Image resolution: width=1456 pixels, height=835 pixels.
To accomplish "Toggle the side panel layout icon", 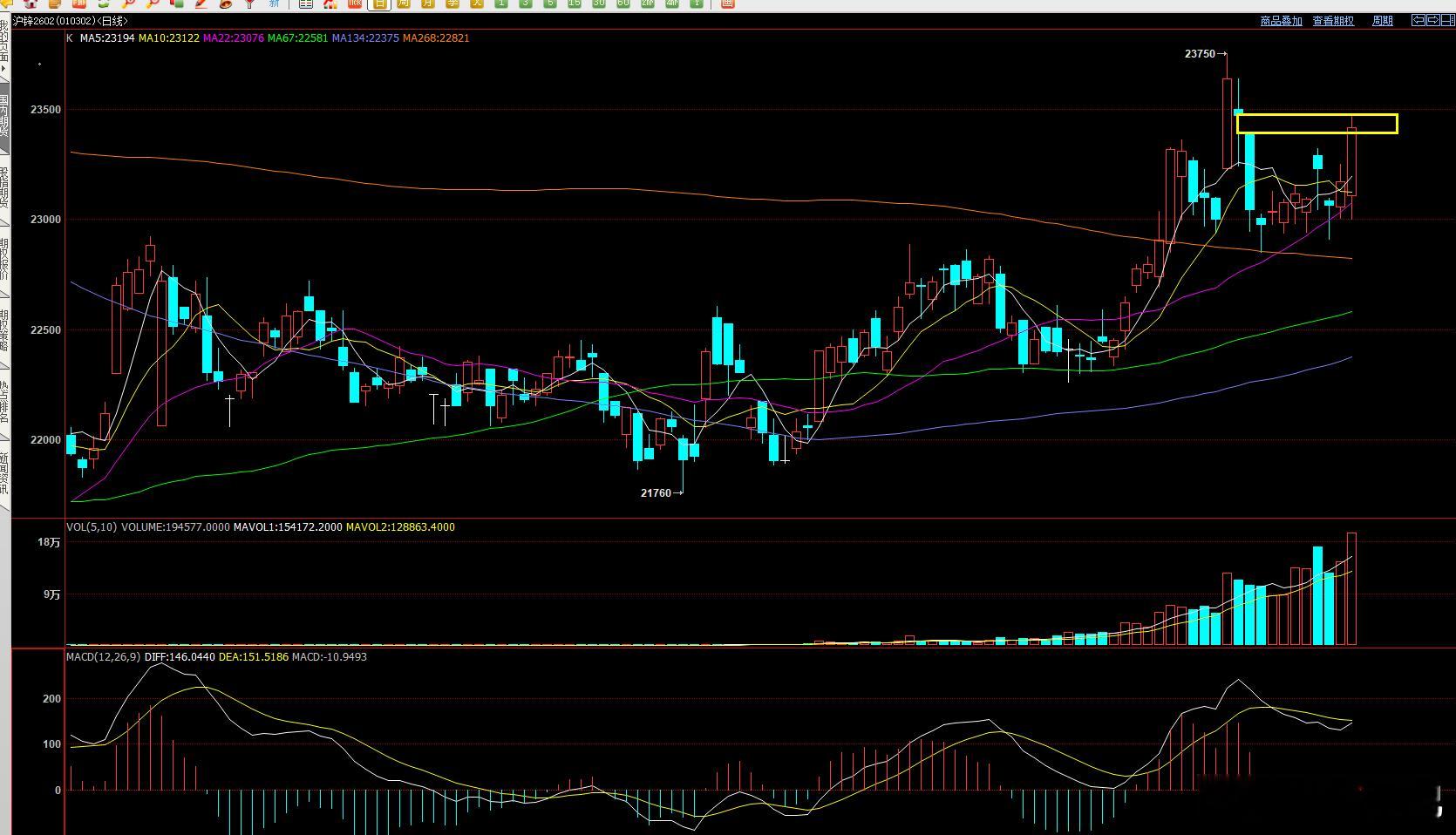I will coord(1448,20).
